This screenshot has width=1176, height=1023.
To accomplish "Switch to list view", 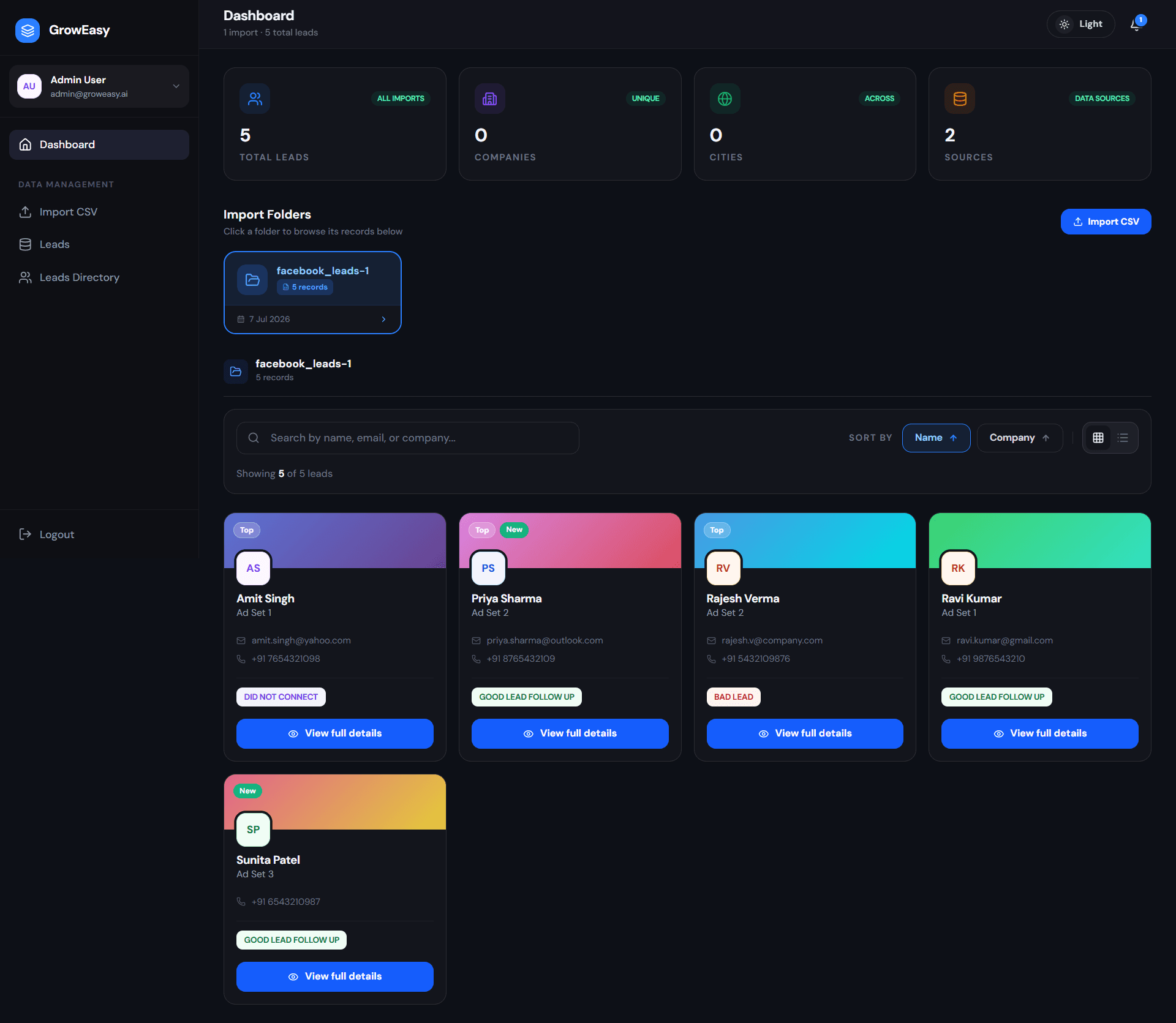I will click(1123, 438).
